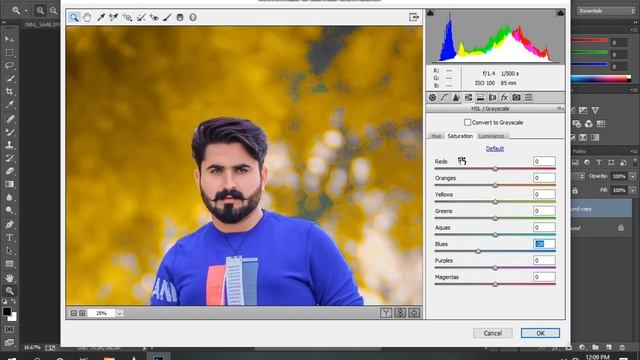Image resolution: width=640 pixels, height=360 pixels.
Task: Click the histogram graph
Action: tap(495, 37)
